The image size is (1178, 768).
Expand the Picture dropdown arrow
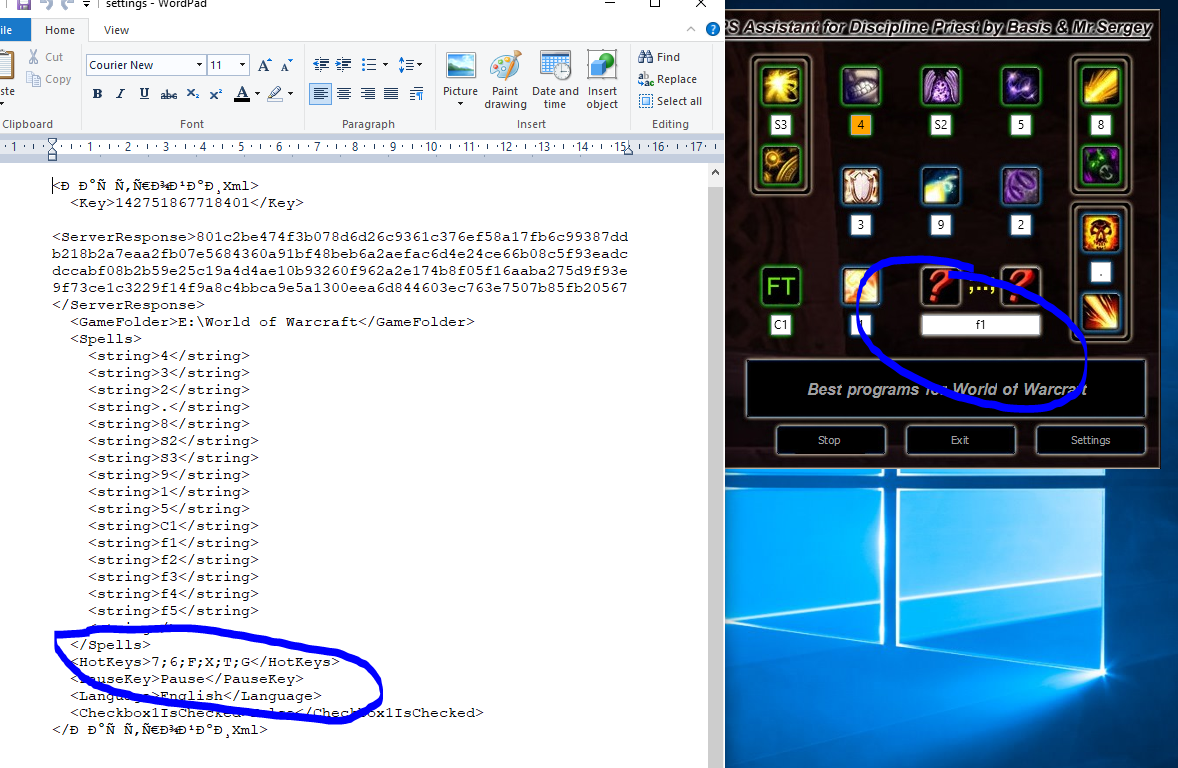460,104
